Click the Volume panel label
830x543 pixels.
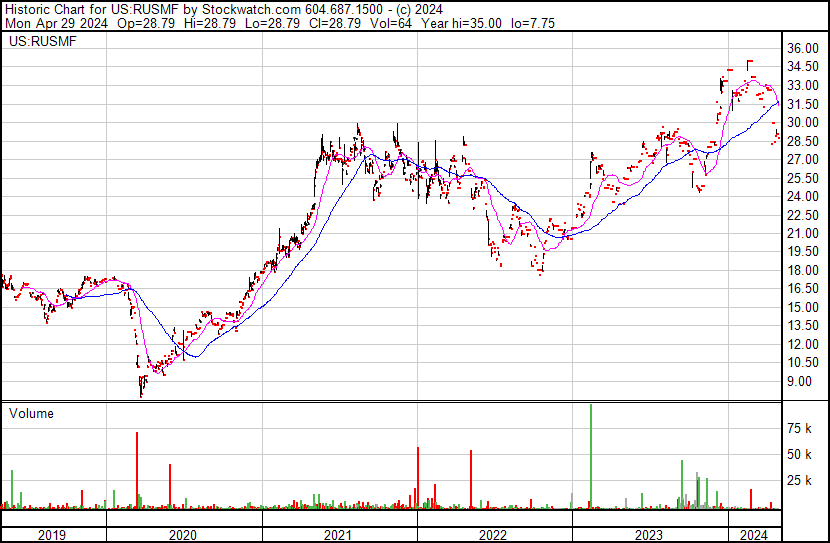pos(31,413)
